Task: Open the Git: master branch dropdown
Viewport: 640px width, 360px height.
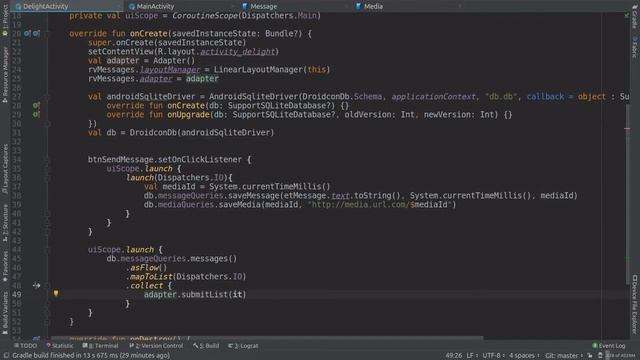Action: pyautogui.click(x=564, y=356)
